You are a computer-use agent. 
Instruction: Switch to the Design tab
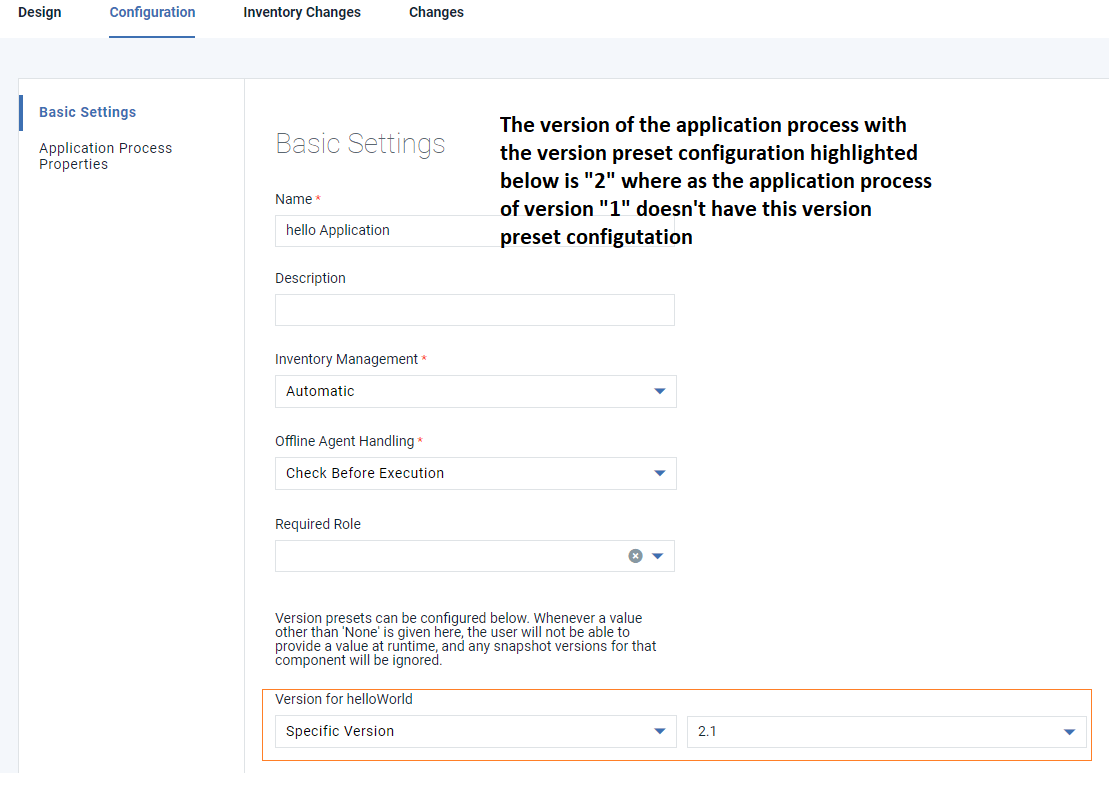pyautogui.click(x=40, y=13)
